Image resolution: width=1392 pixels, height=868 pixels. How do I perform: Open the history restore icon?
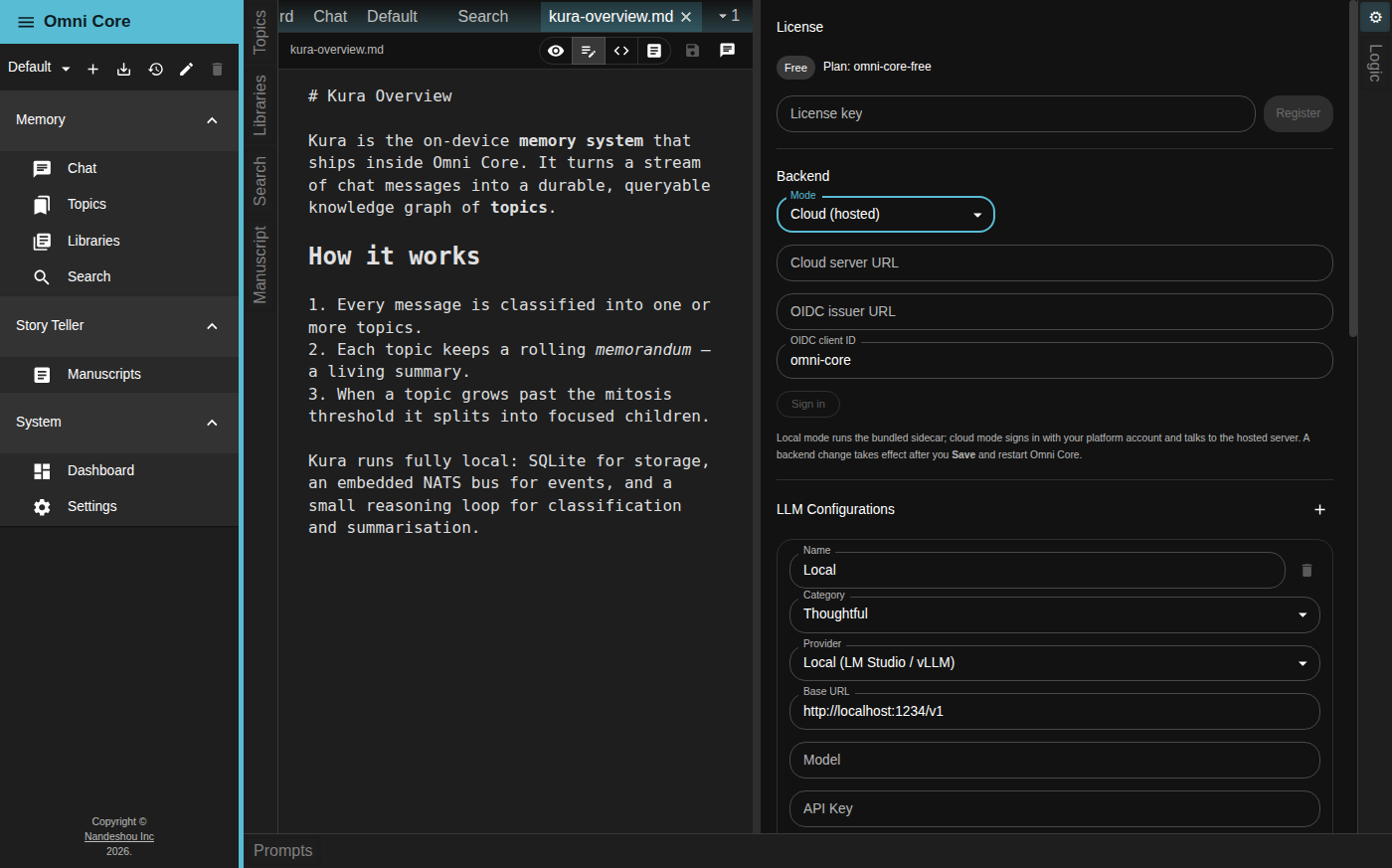pos(155,69)
